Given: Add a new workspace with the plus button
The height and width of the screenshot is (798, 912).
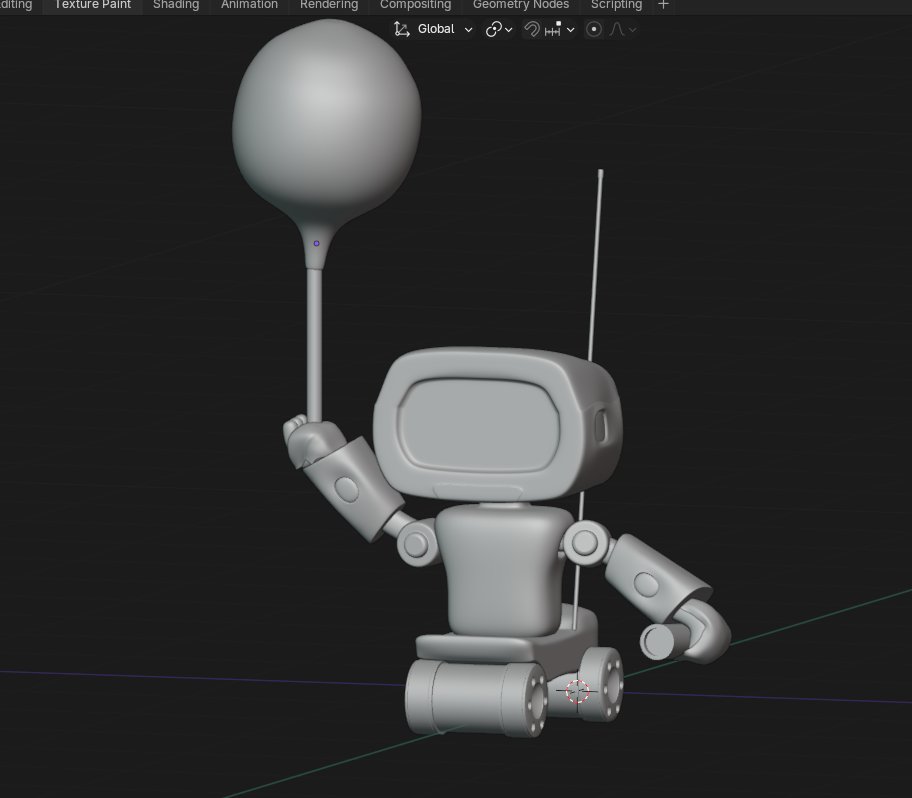Looking at the screenshot, I should (663, 5).
